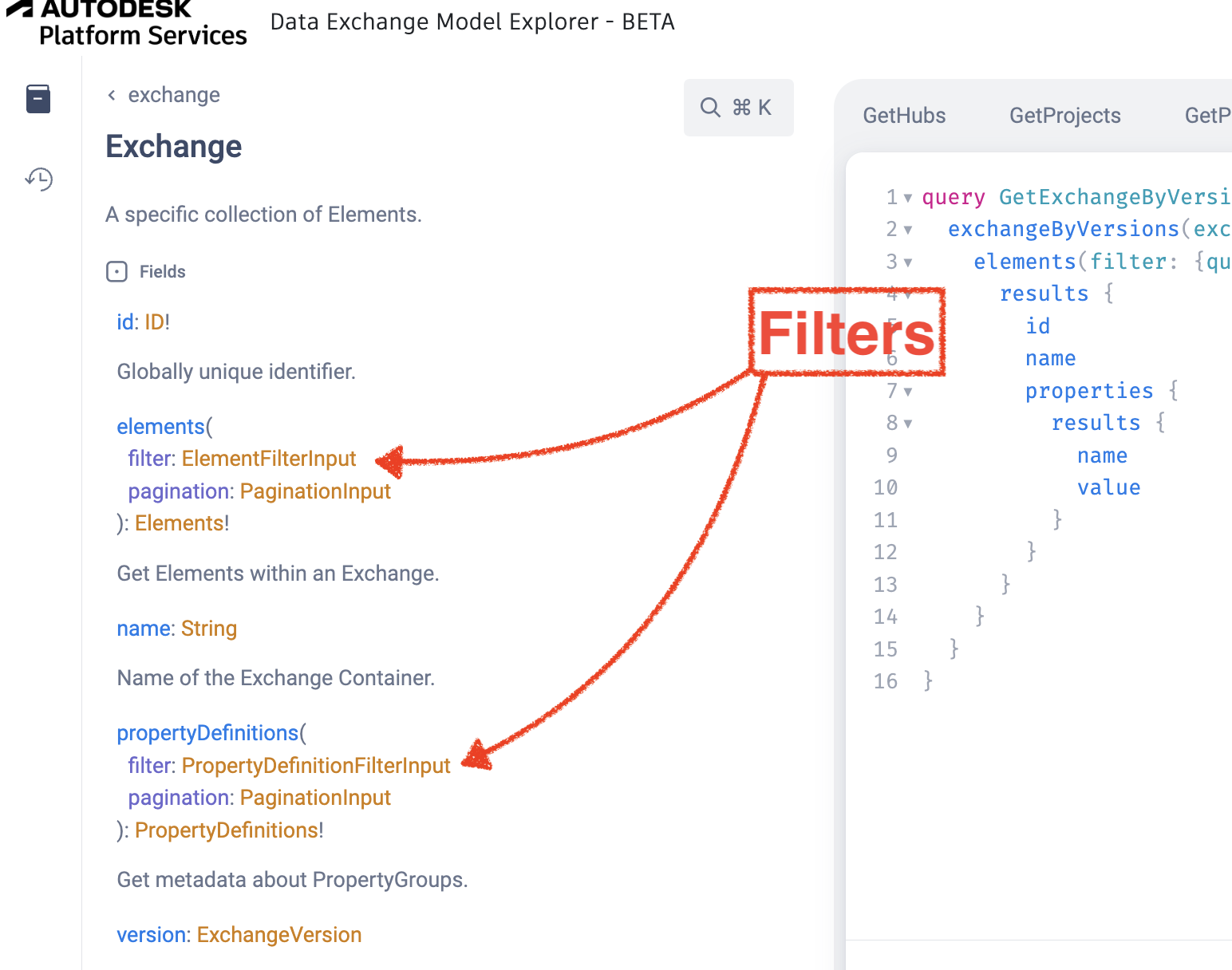1232x970 pixels.
Task: Open the elements field link
Action: tap(160, 427)
